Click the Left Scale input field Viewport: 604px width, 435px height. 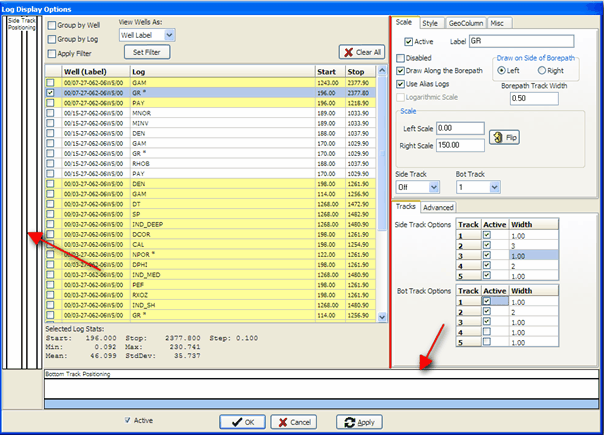pyautogui.click(x=460, y=128)
